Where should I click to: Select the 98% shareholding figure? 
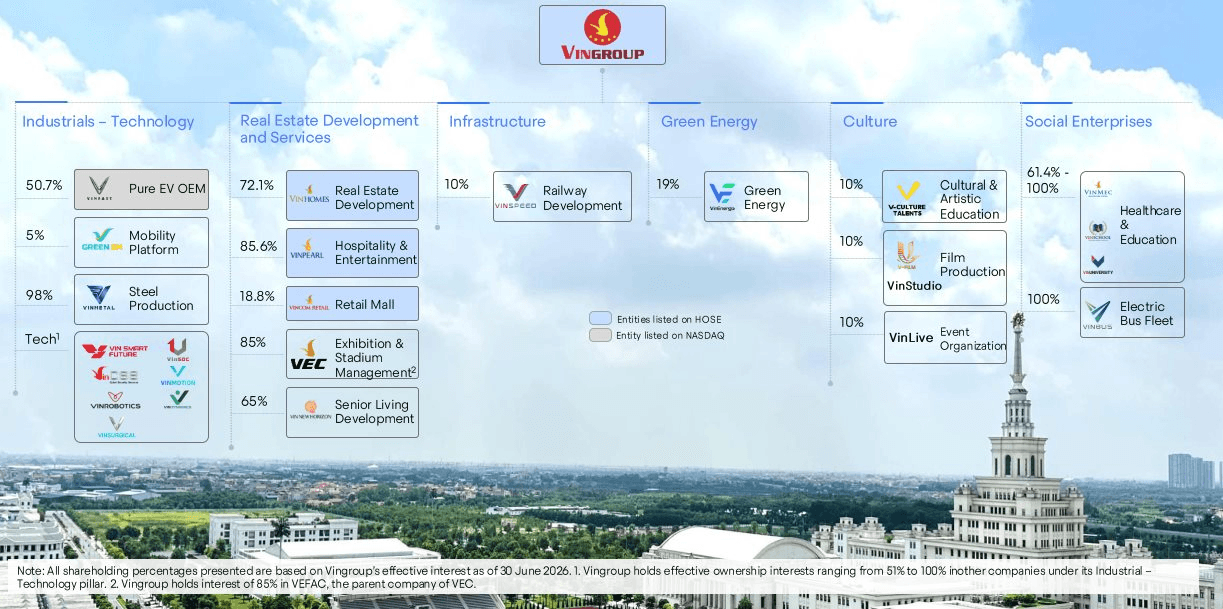coord(39,295)
